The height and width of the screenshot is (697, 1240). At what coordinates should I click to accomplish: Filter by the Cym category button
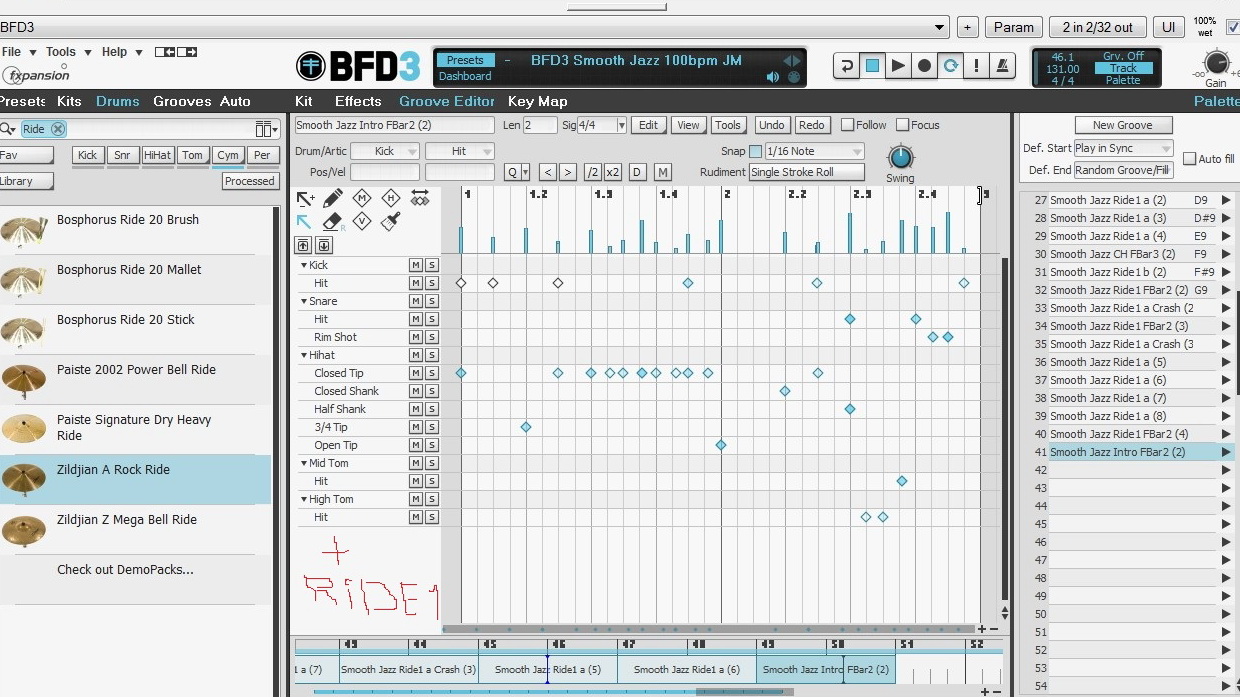pyautogui.click(x=228, y=155)
